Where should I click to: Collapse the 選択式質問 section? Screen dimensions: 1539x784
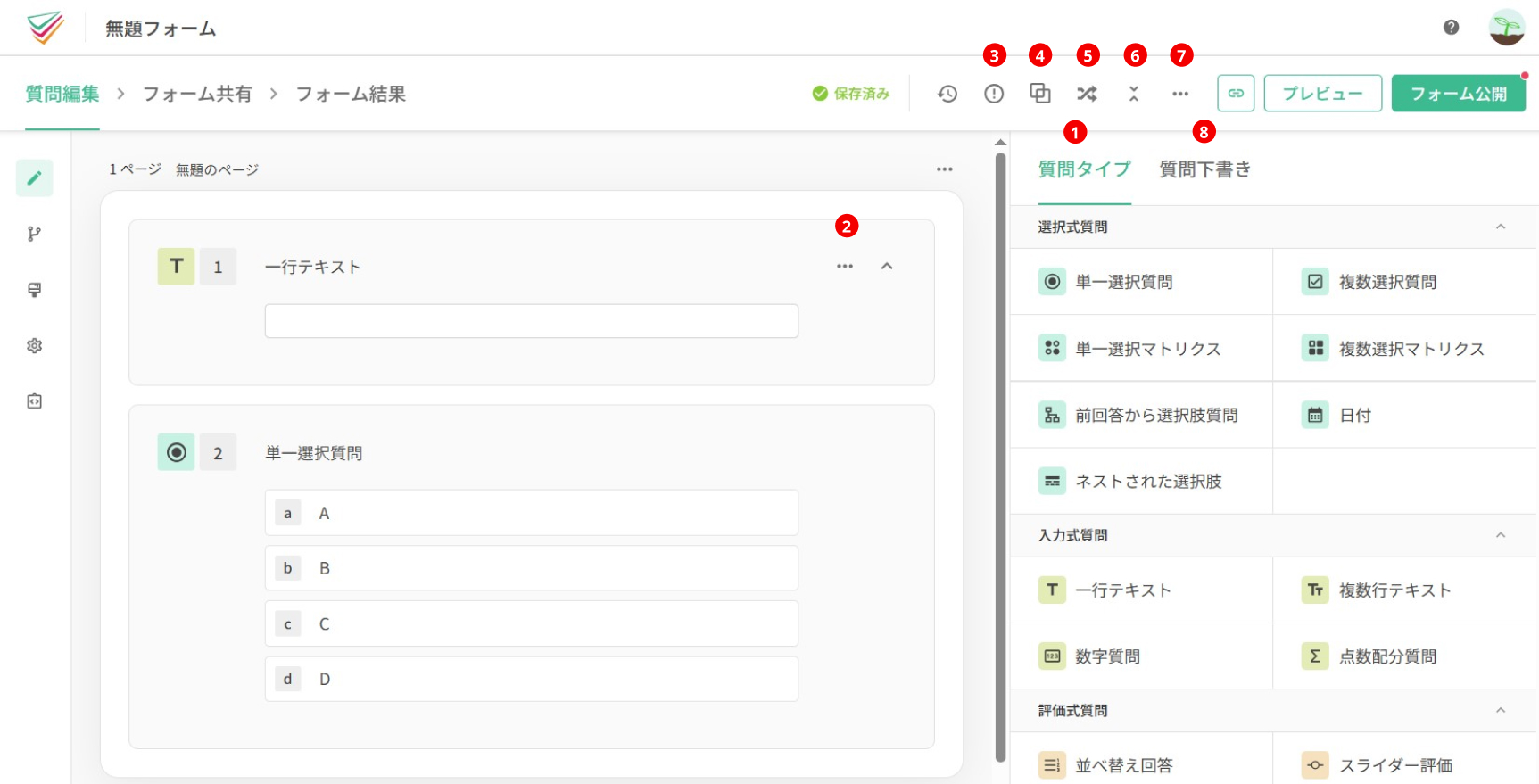pyautogui.click(x=1501, y=227)
